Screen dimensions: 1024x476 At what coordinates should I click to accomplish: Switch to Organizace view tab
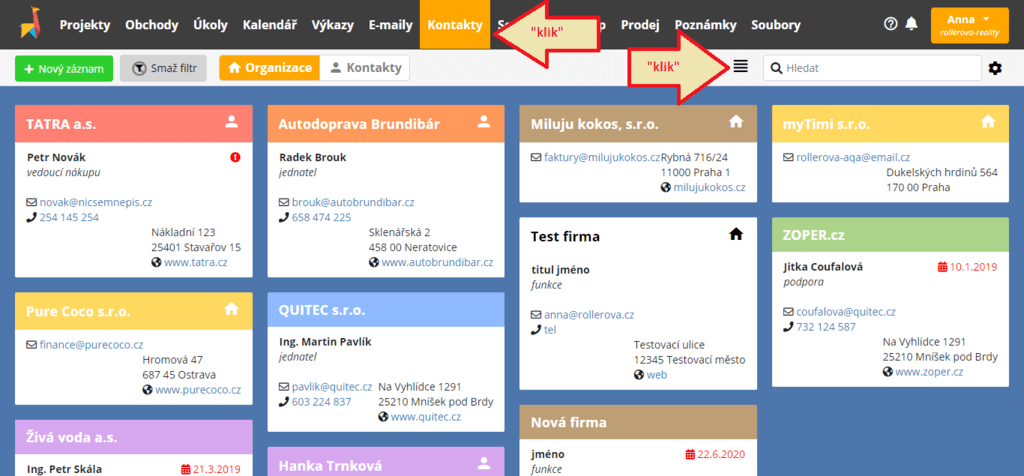tap(270, 68)
